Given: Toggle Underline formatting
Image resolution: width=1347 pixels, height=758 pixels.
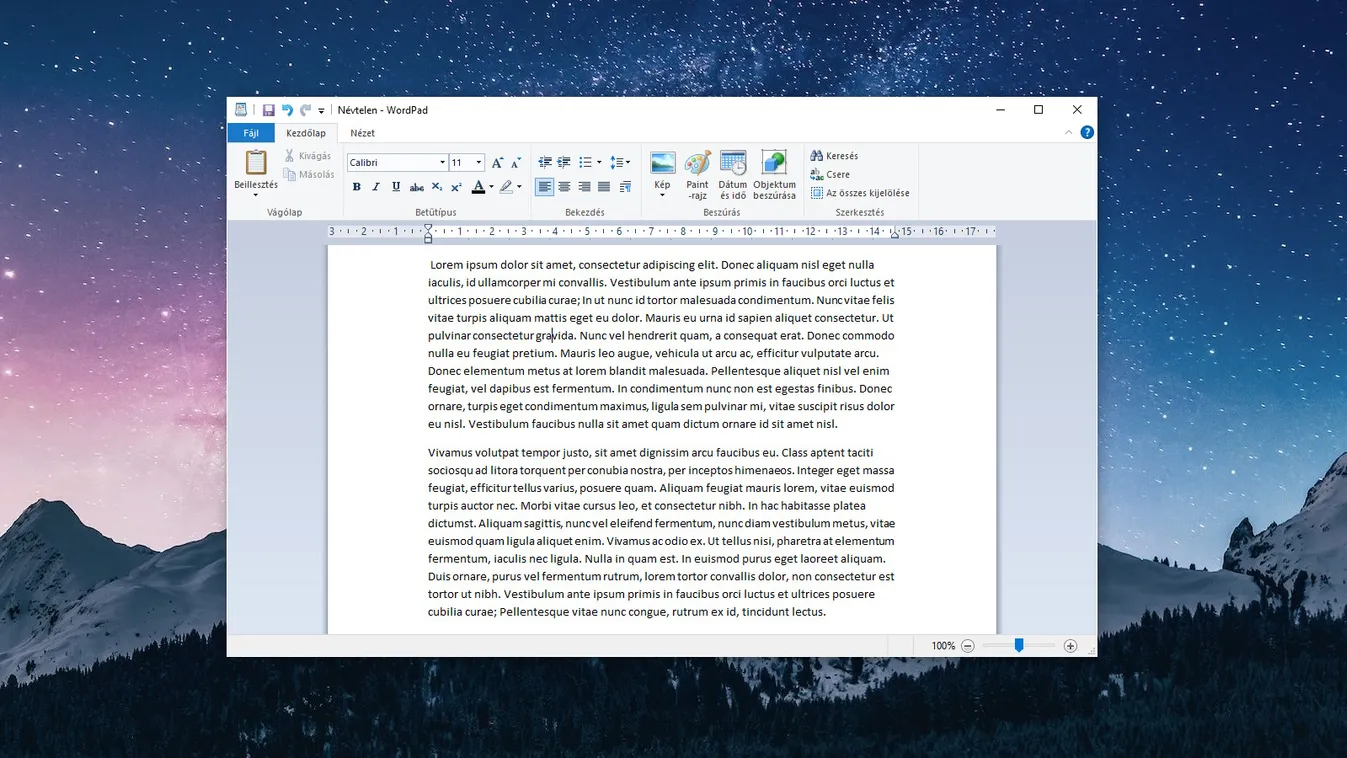Looking at the screenshot, I should click(396, 187).
